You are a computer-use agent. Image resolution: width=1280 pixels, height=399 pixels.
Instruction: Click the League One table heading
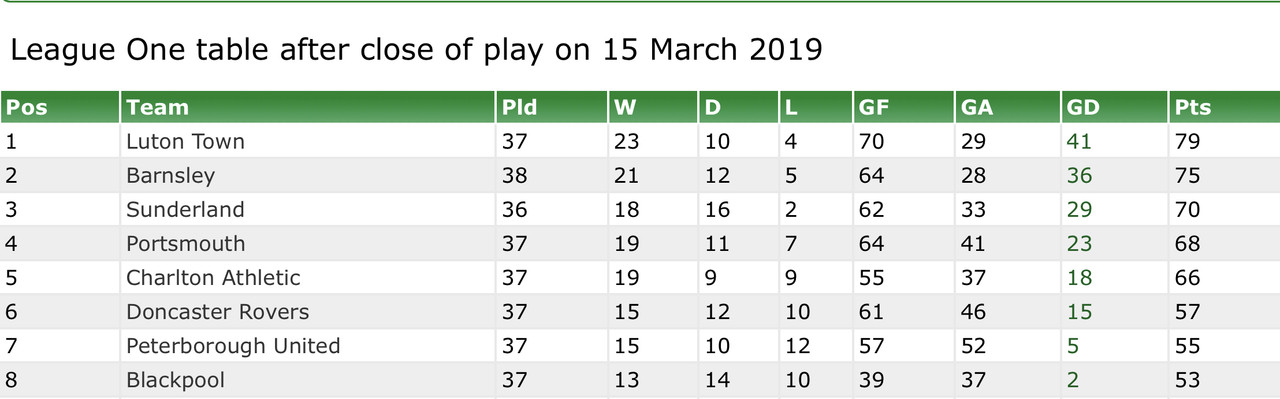pyautogui.click(x=416, y=50)
